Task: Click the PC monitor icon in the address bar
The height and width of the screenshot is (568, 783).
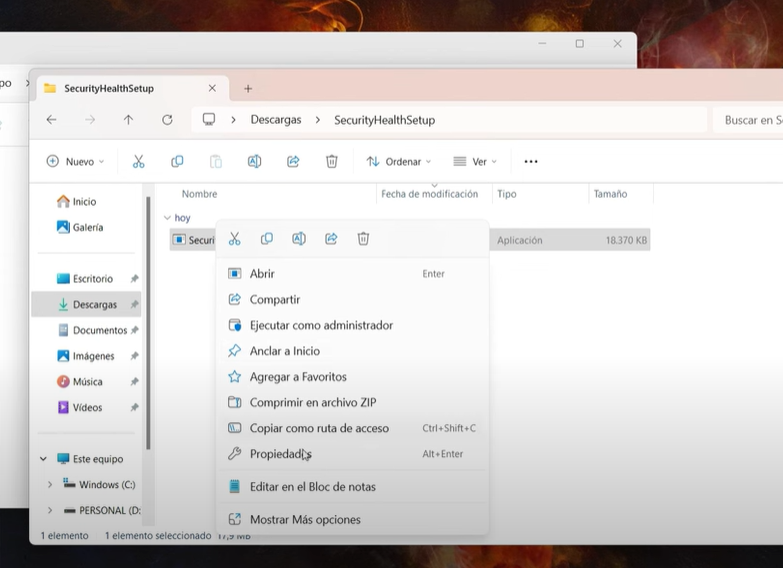Action: pyautogui.click(x=209, y=119)
